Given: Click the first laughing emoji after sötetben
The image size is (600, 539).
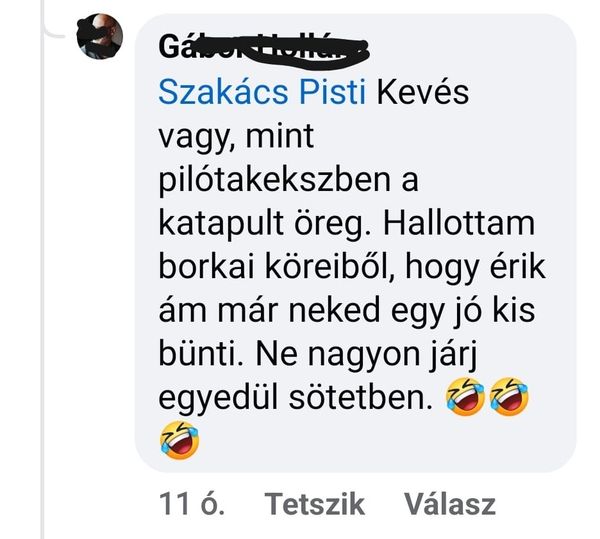Looking at the screenshot, I should coord(465,396).
